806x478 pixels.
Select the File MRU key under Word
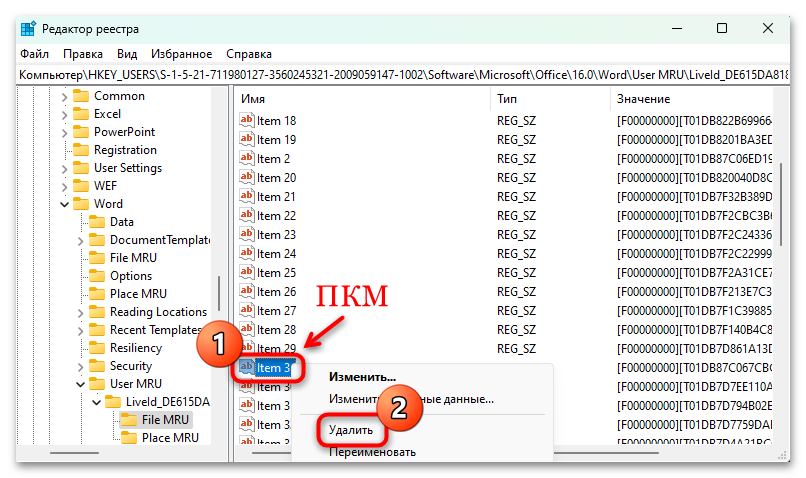coord(133,258)
